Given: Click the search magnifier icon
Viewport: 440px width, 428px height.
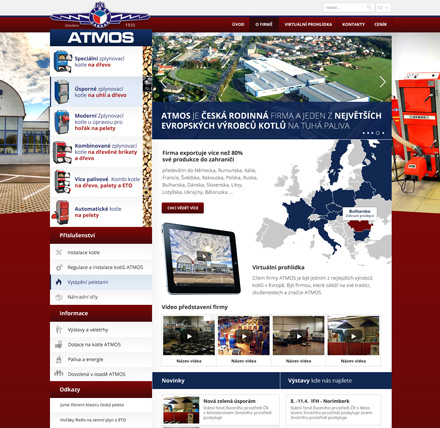Looking at the screenshot, I should (369, 7).
